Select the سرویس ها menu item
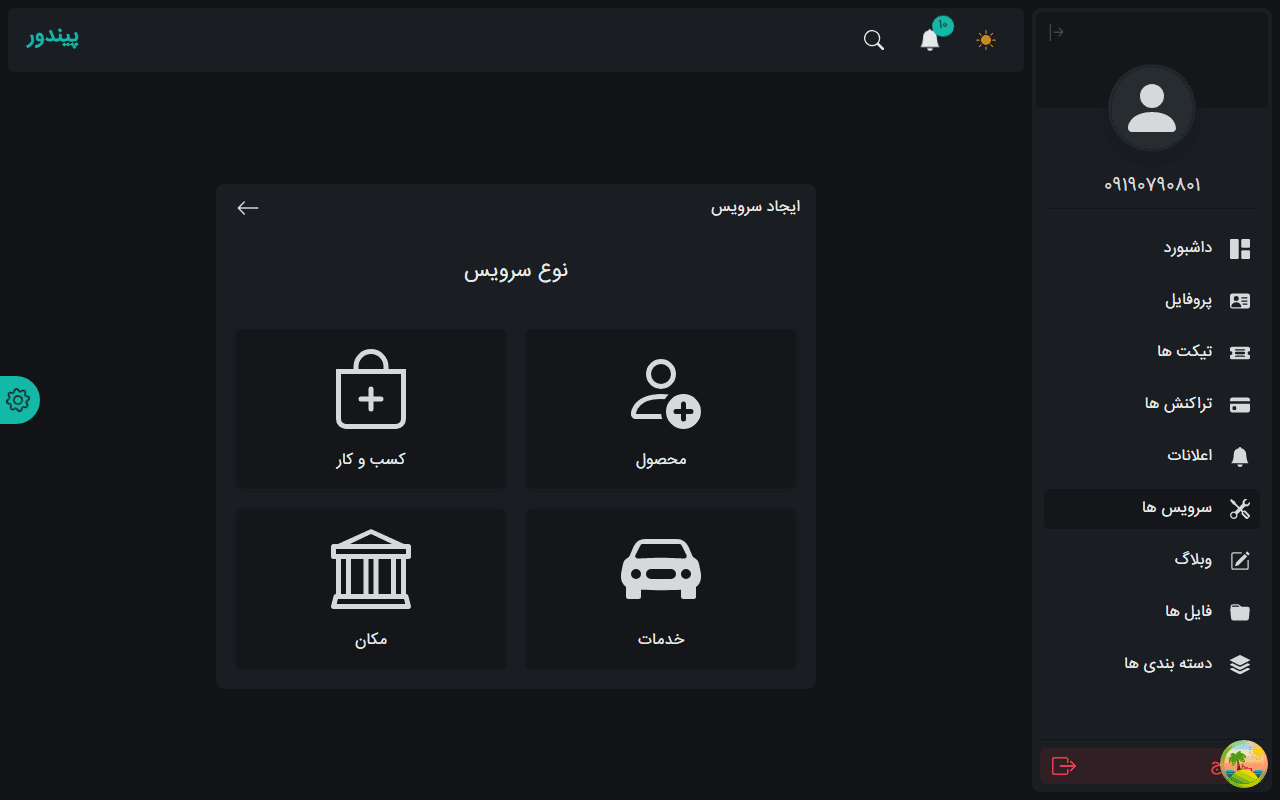The image size is (1280, 800). point(1152,509)
